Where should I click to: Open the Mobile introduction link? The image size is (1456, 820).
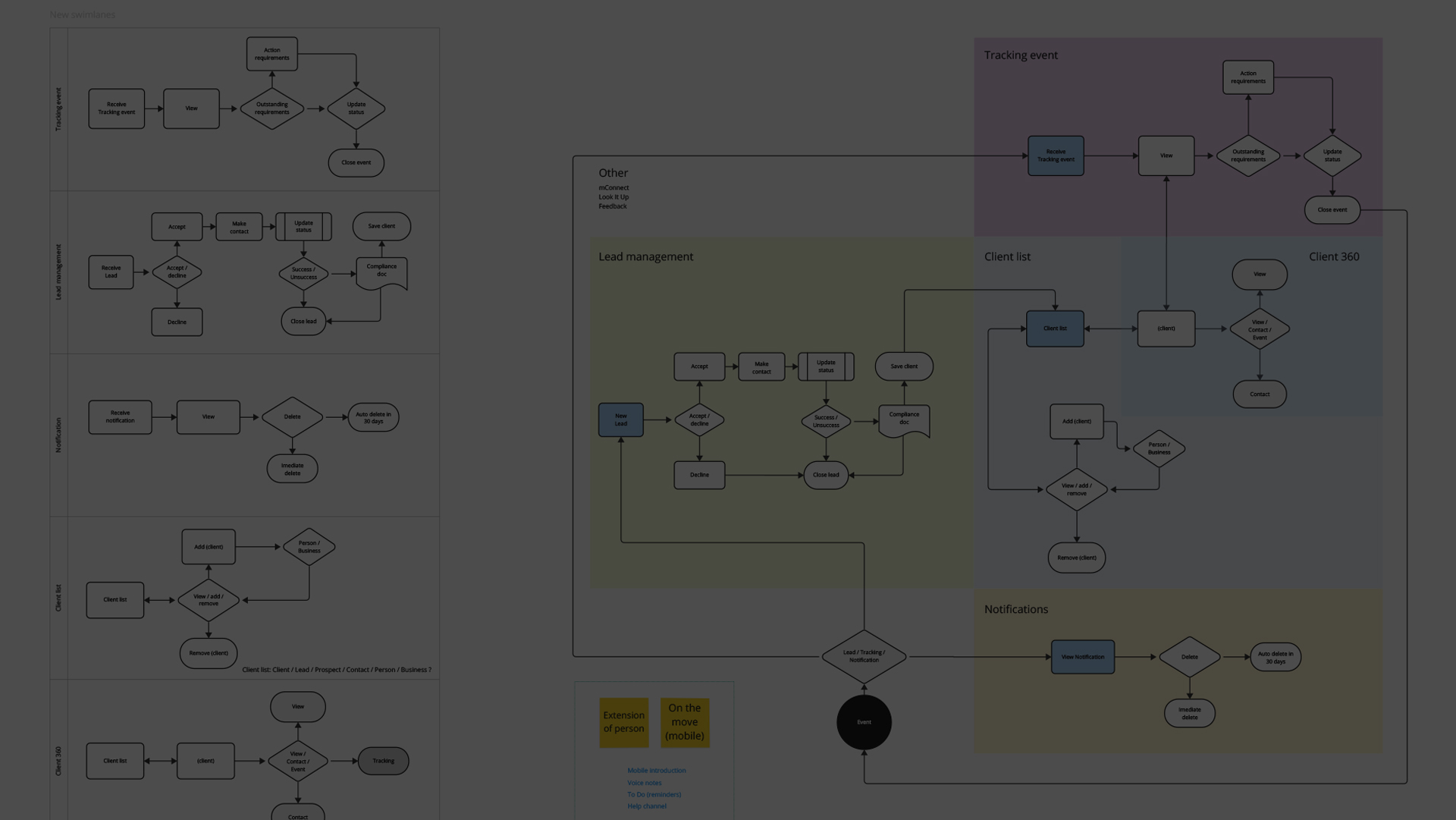(657, 770)
